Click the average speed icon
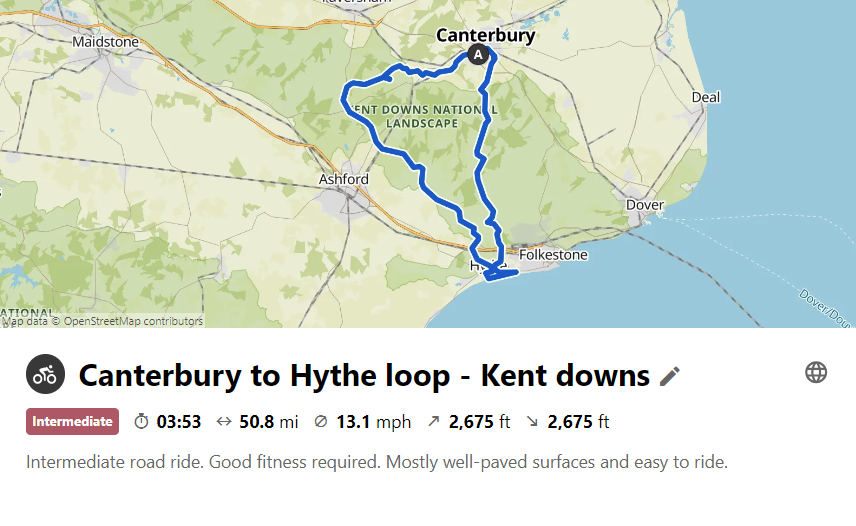This screenshot has height=526, width=856. tap(321, 422)
